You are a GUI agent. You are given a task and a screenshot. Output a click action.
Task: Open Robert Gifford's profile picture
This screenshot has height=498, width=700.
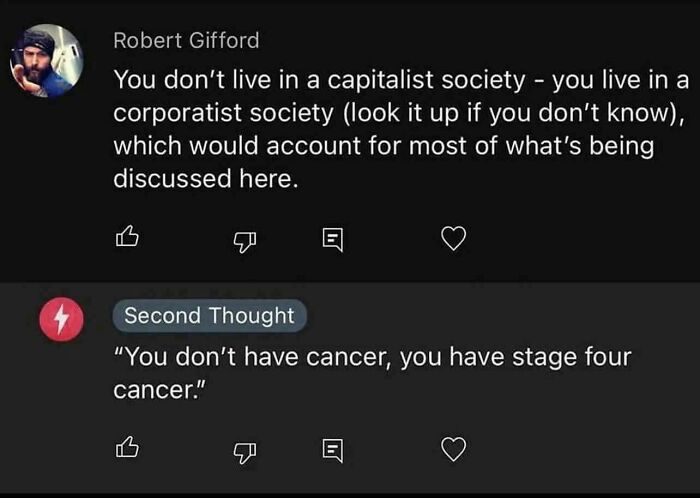(x=46, y=61)
